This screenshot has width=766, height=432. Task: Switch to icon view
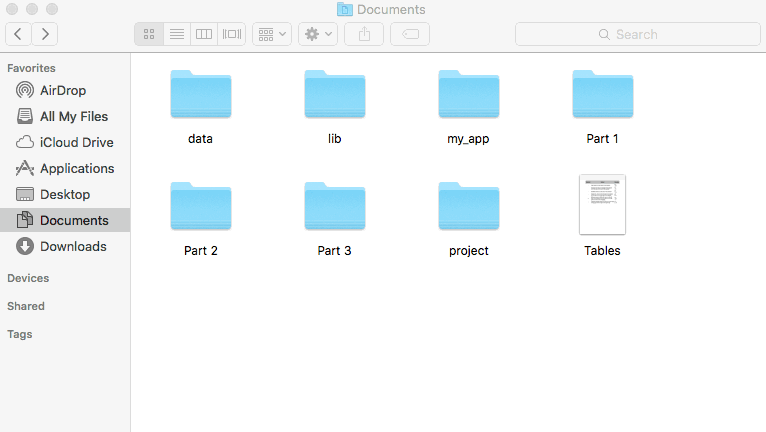point(149,34)
